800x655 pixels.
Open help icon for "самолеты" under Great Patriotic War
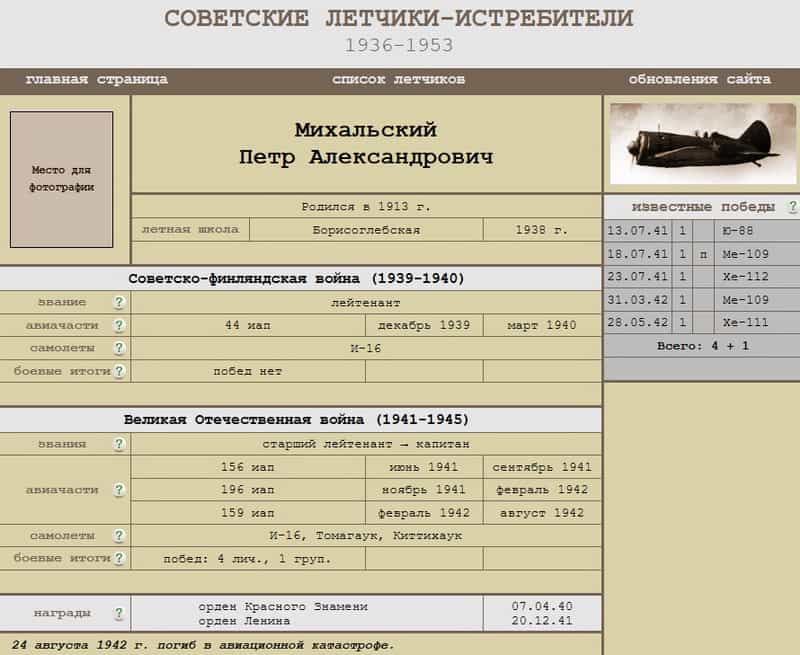[x=119, y=535]
